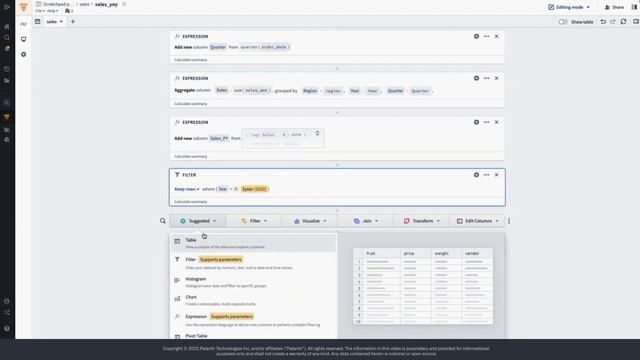
Task: Open the Help menu
Action: point(53,11)
